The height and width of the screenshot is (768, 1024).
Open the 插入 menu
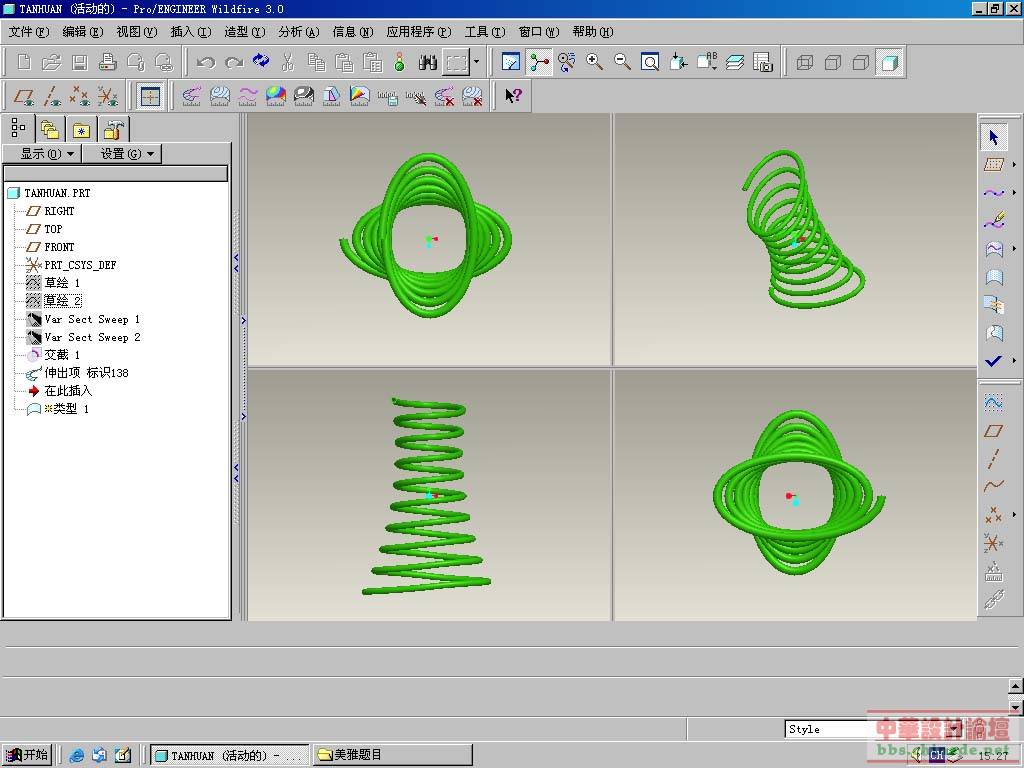pos(189,32)
